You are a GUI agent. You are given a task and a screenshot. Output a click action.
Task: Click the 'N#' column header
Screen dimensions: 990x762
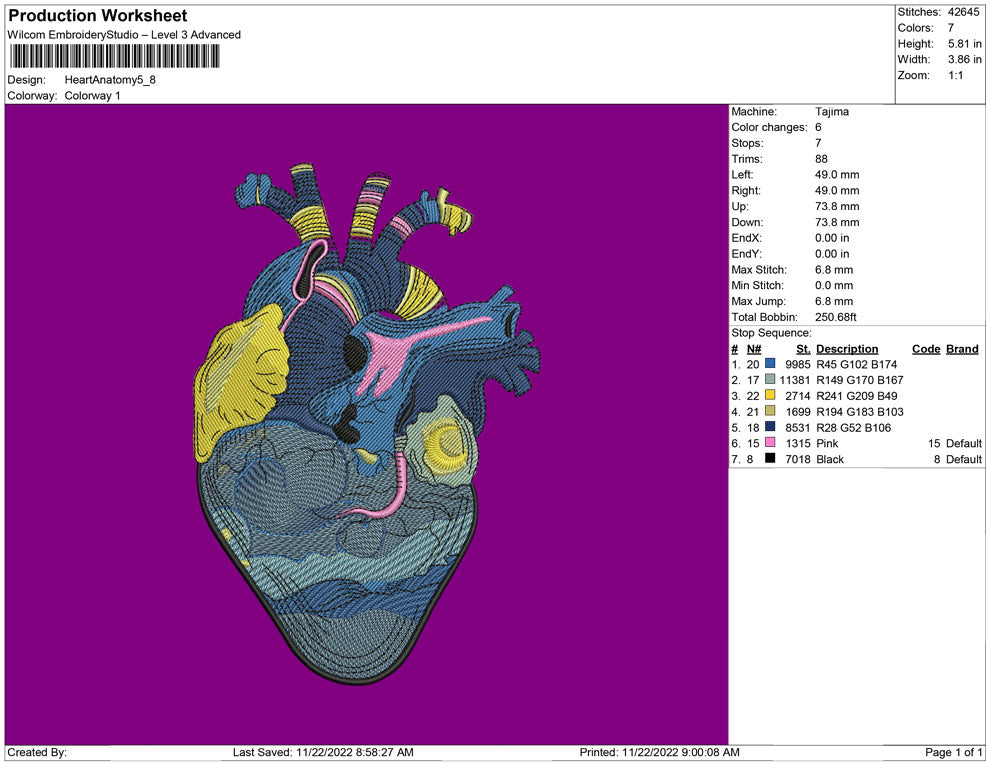[x=754, y=348]
